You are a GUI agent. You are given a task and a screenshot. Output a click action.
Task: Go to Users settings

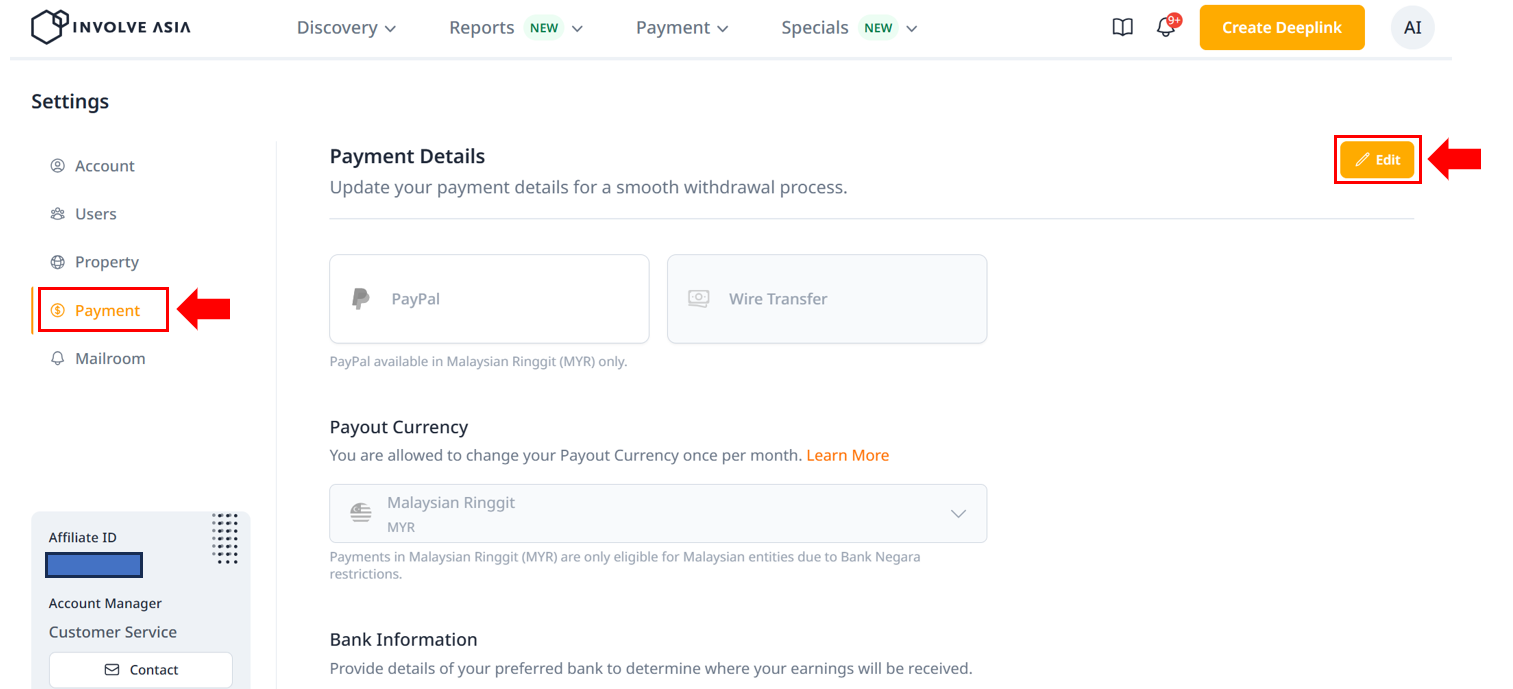[x=95, y=214]
